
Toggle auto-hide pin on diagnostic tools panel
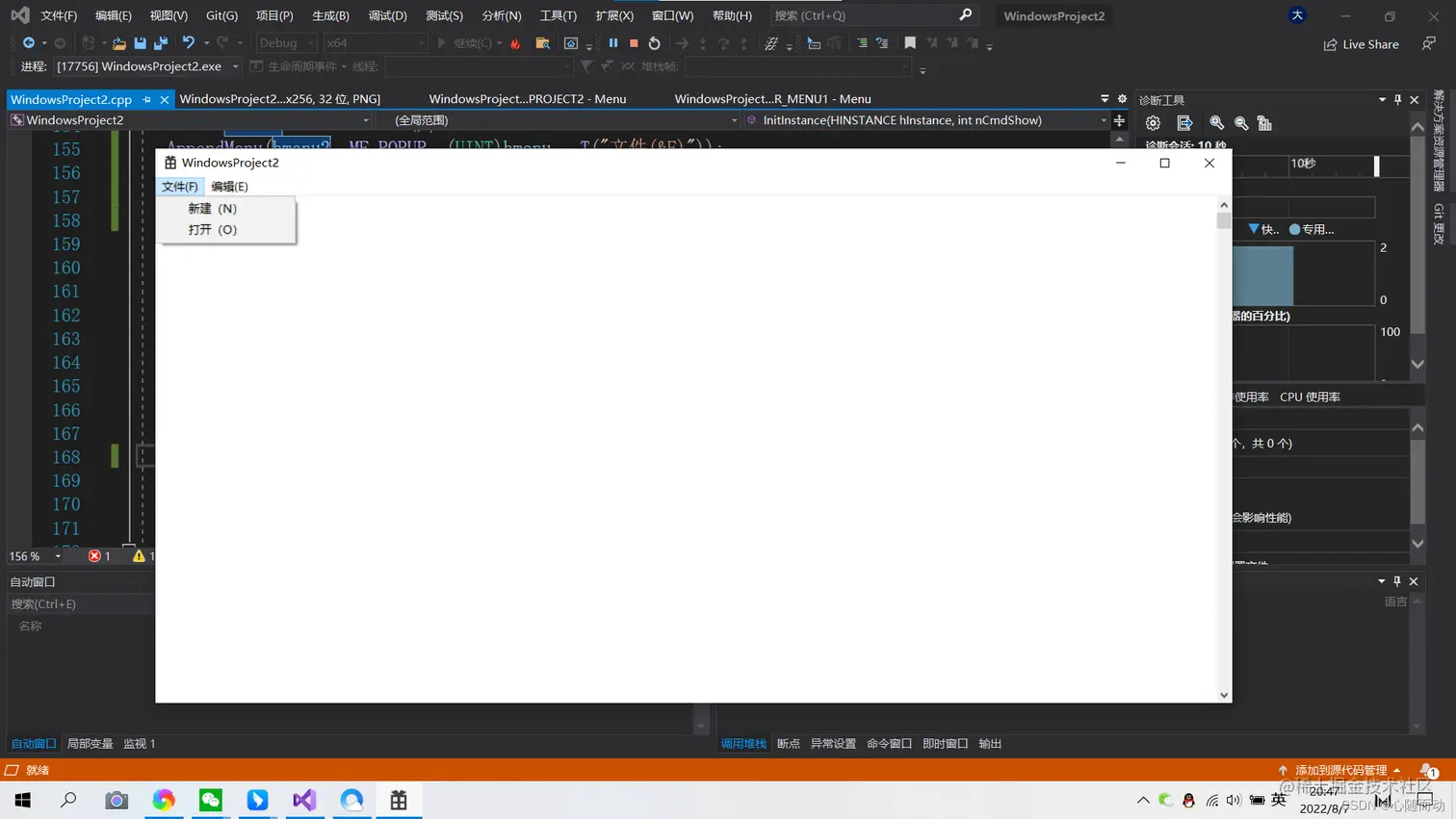pos(1398,100)
